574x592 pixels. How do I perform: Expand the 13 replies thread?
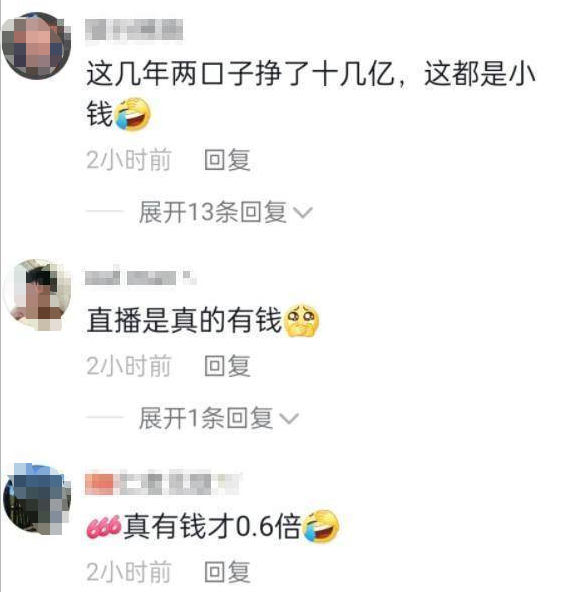click(x=213, y=212)
